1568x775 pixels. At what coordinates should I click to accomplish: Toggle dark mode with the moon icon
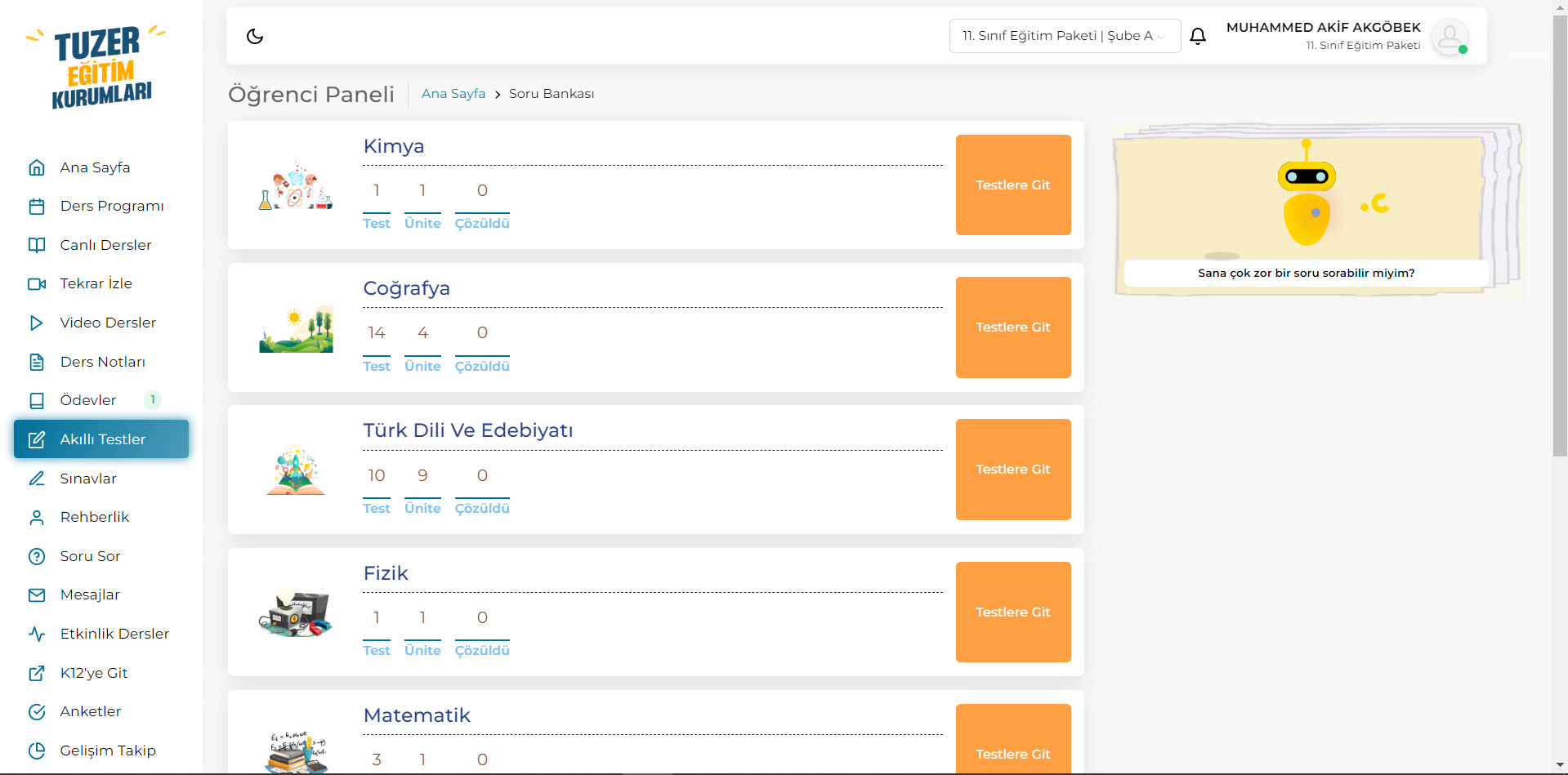255,36
